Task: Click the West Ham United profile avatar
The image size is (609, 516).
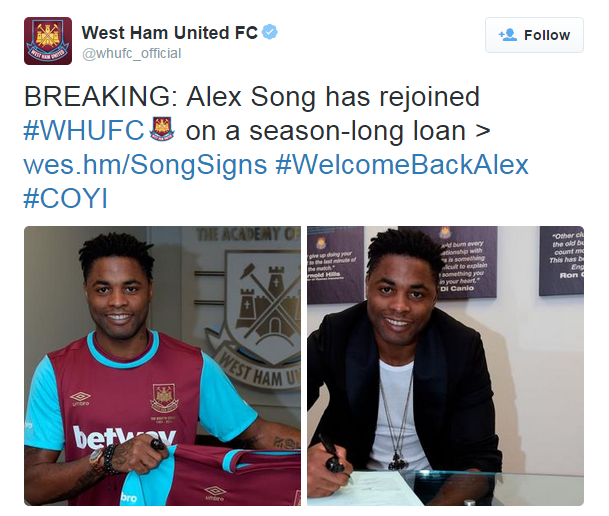Action: 48,41
